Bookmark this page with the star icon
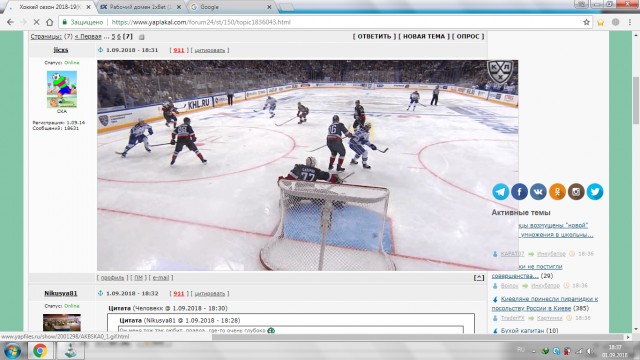The width and height of the screenshot is (640, 360). pos(586,22)
